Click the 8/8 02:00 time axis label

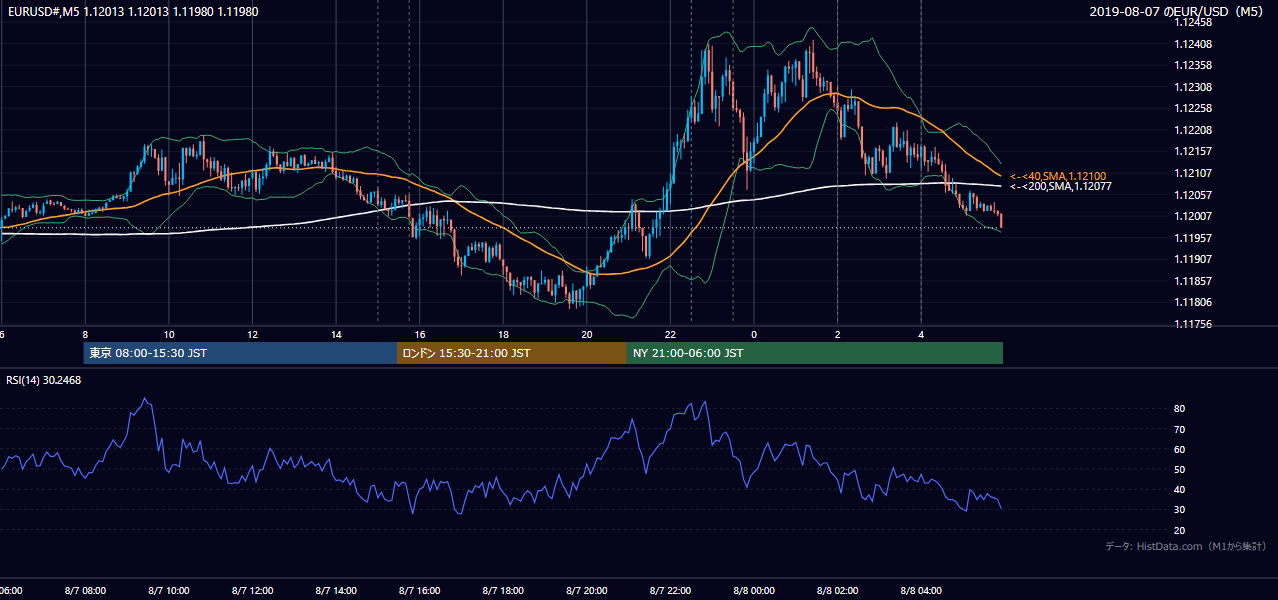838,590
